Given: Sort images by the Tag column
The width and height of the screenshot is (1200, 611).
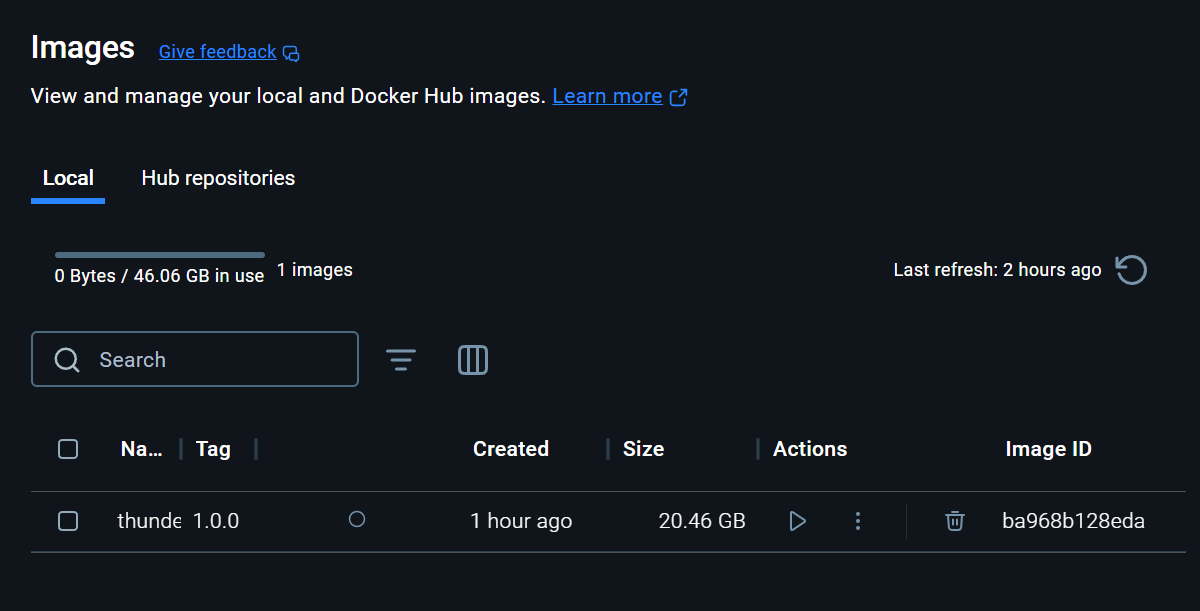Looking at the screenshot, I should tap(213, 449).
